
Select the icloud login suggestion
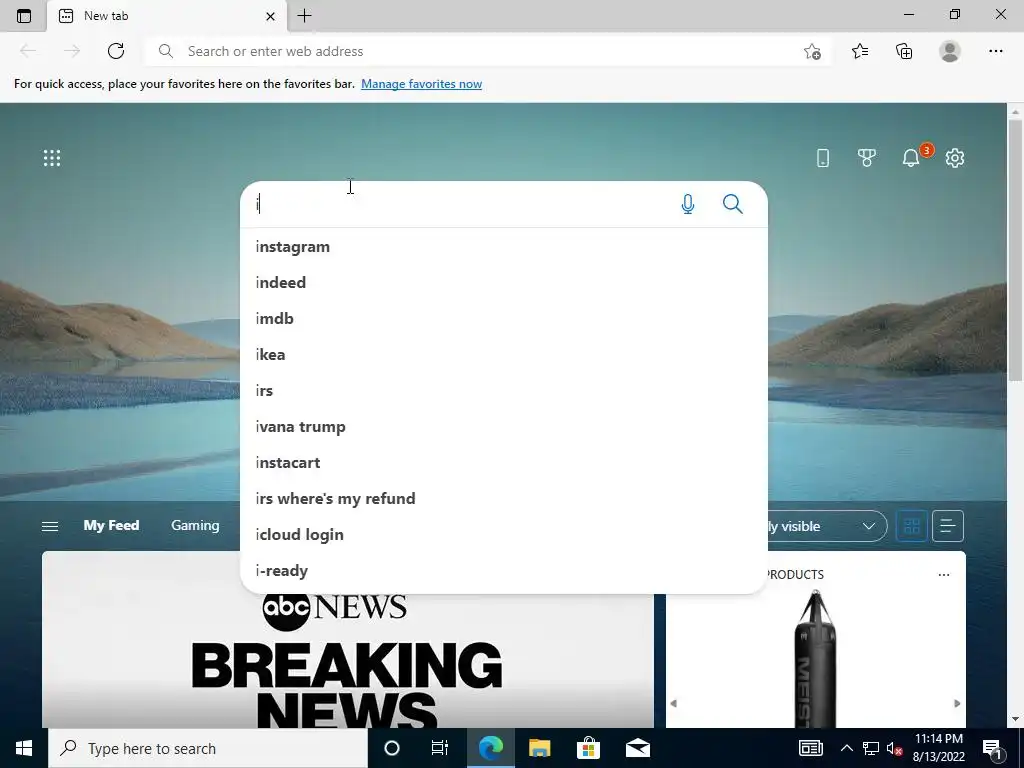point(504,534)
